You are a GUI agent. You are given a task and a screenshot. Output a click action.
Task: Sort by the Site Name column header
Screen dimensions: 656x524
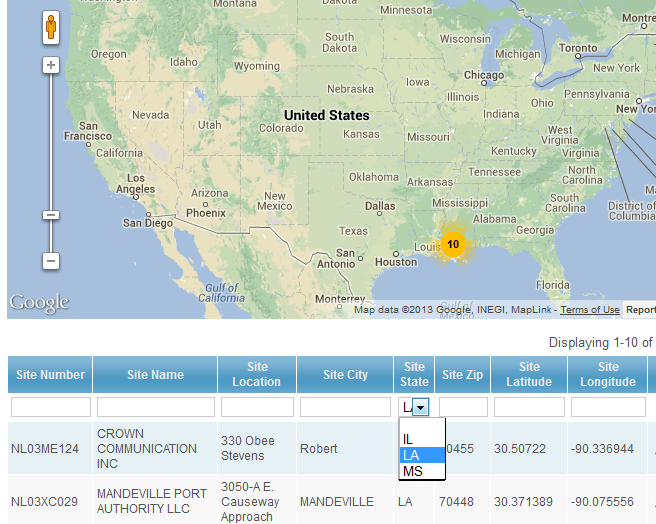pos(155,375)
